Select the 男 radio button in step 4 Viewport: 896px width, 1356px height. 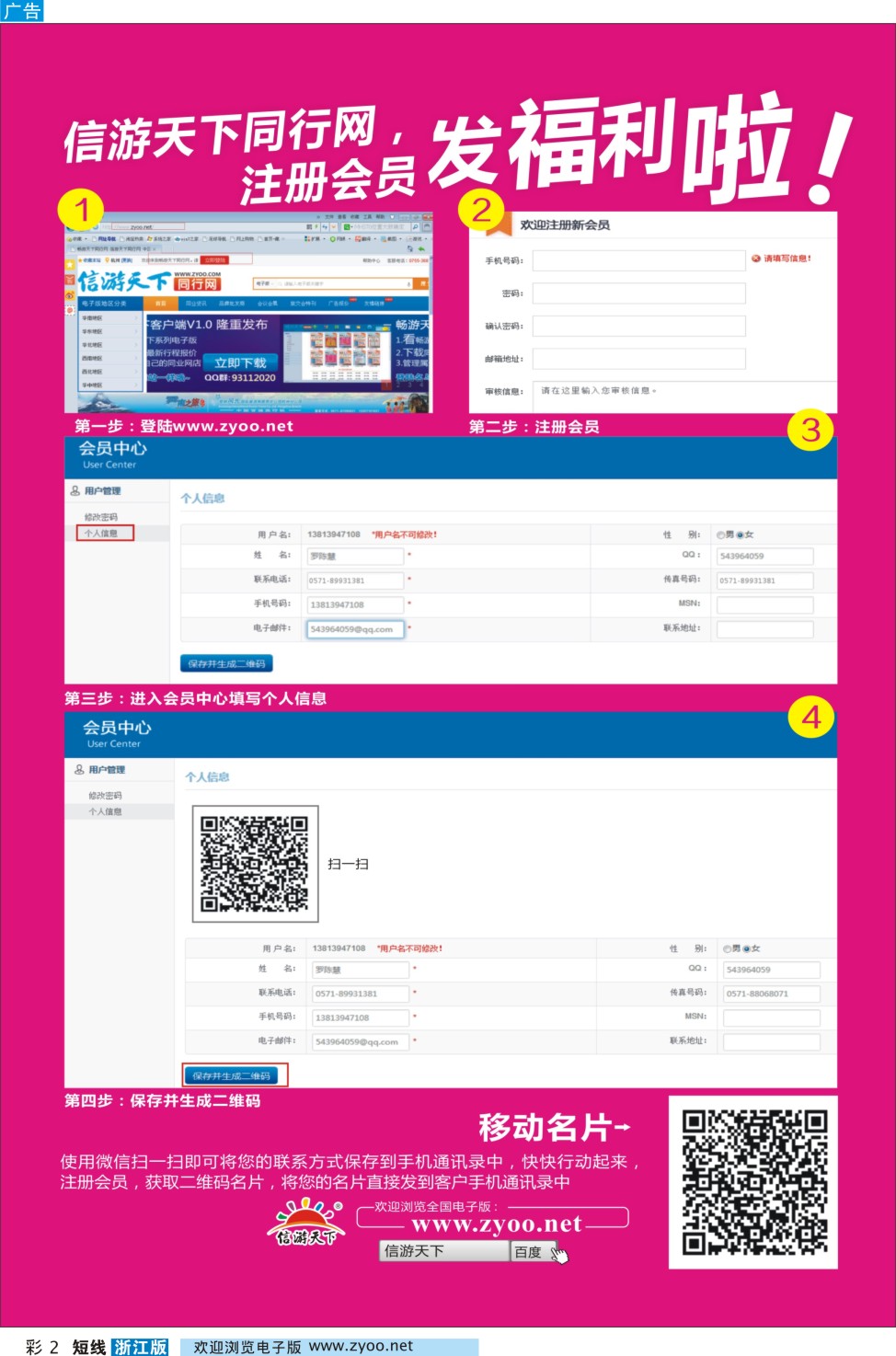click(727, 948)
